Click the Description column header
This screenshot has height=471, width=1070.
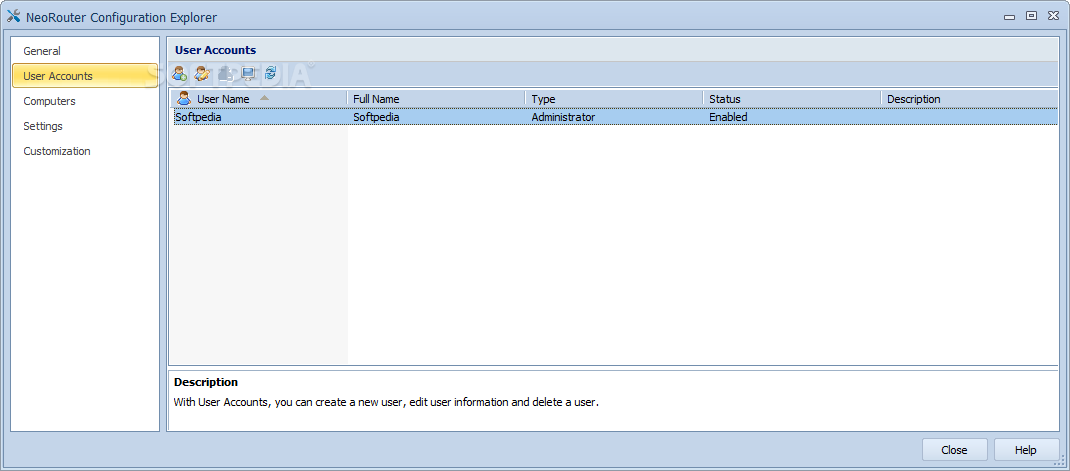(970, 99)
